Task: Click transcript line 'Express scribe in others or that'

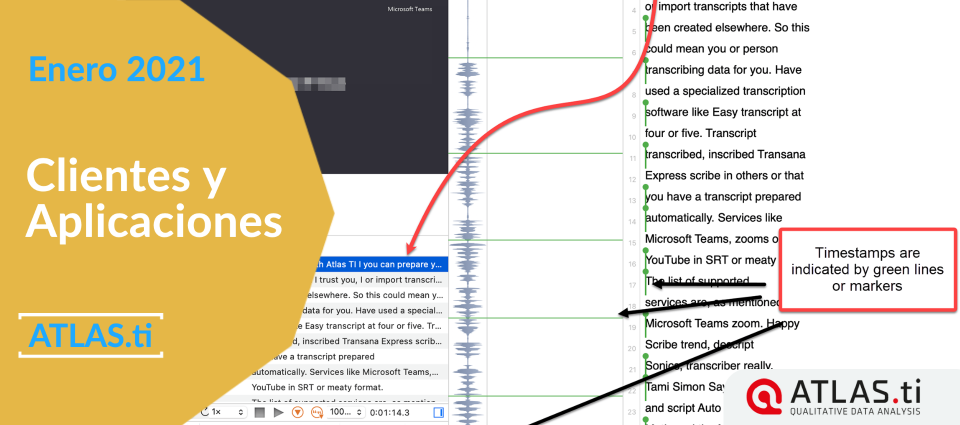Action: (x=724, y=175)
